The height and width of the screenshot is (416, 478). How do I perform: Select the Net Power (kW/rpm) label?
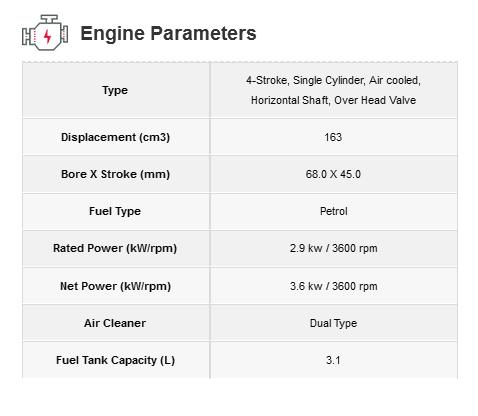115,286
